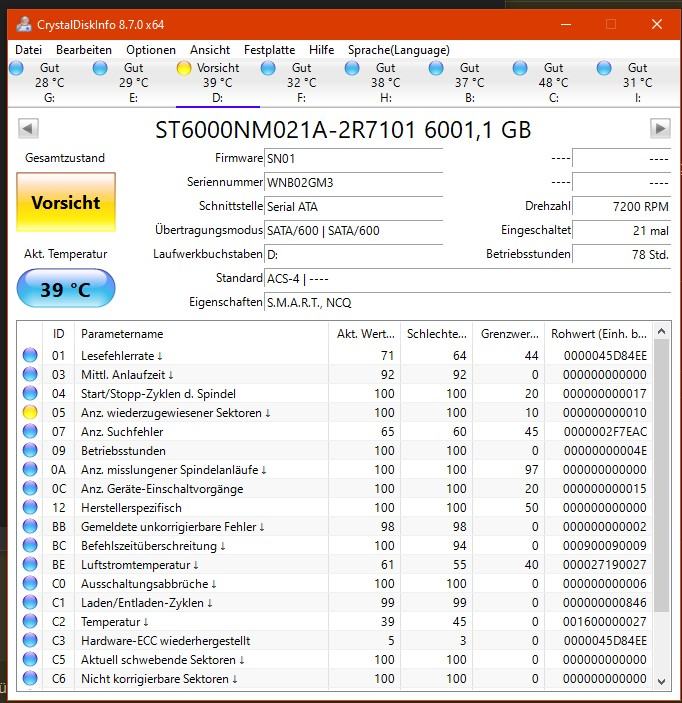This screenshot has width=682, height=703.
Task: Click the status icon for Hardware-ECC wiederhergestellt
Action: click(x=30, y=640)
